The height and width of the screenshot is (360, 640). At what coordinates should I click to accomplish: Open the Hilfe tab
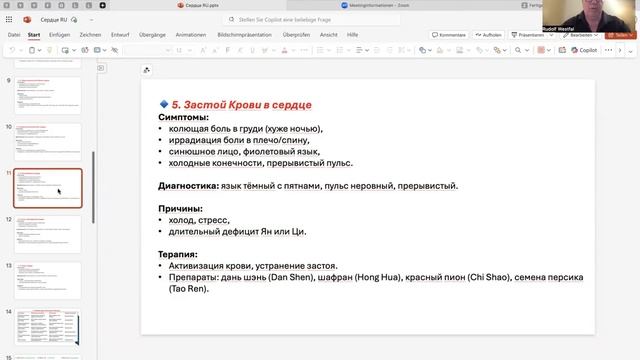point(353,35)
